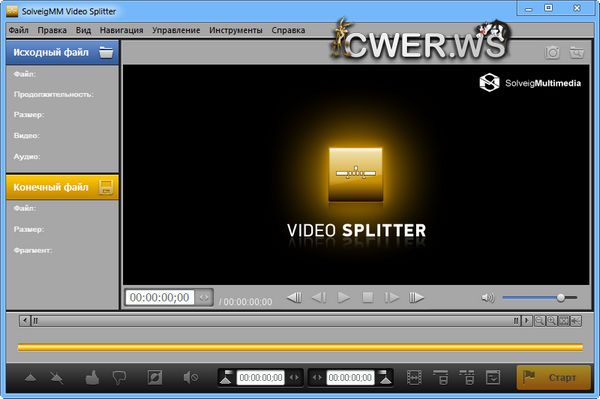Jump to the previous marker
The height and width of the screenshot is (399, 600).
click(294, 297)
